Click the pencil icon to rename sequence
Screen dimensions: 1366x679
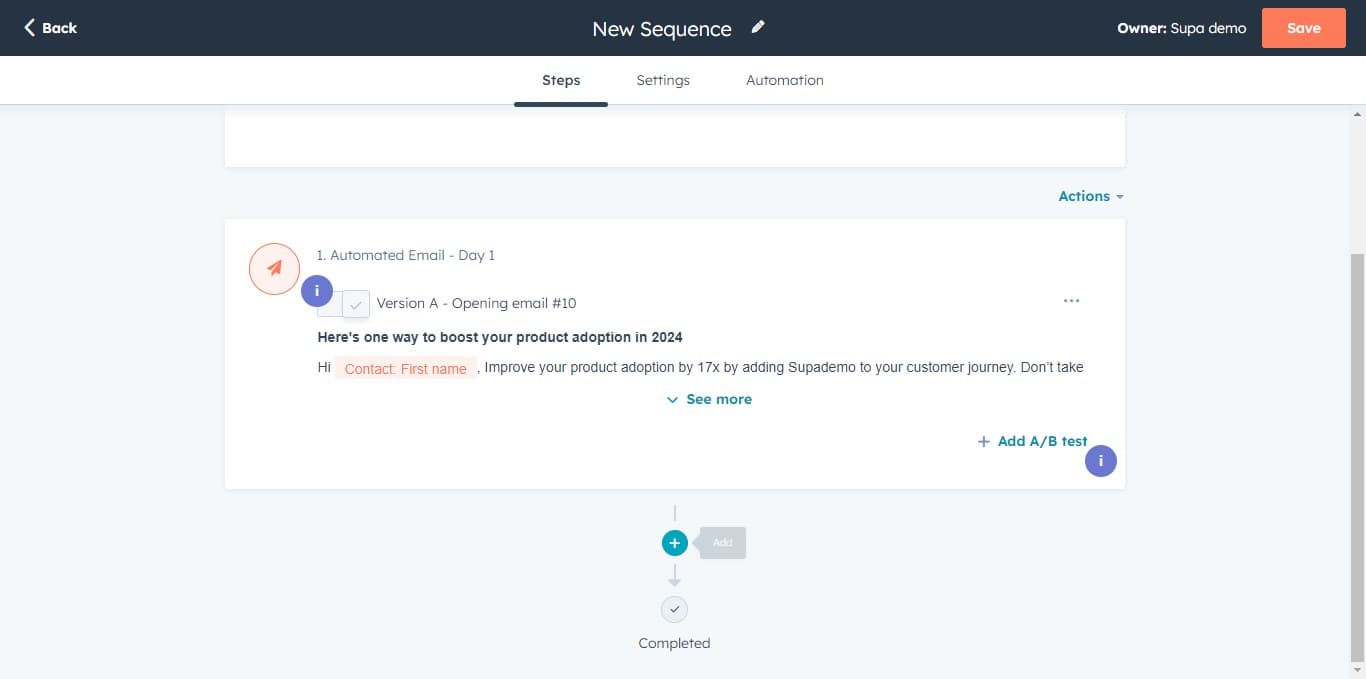[758, 28]
